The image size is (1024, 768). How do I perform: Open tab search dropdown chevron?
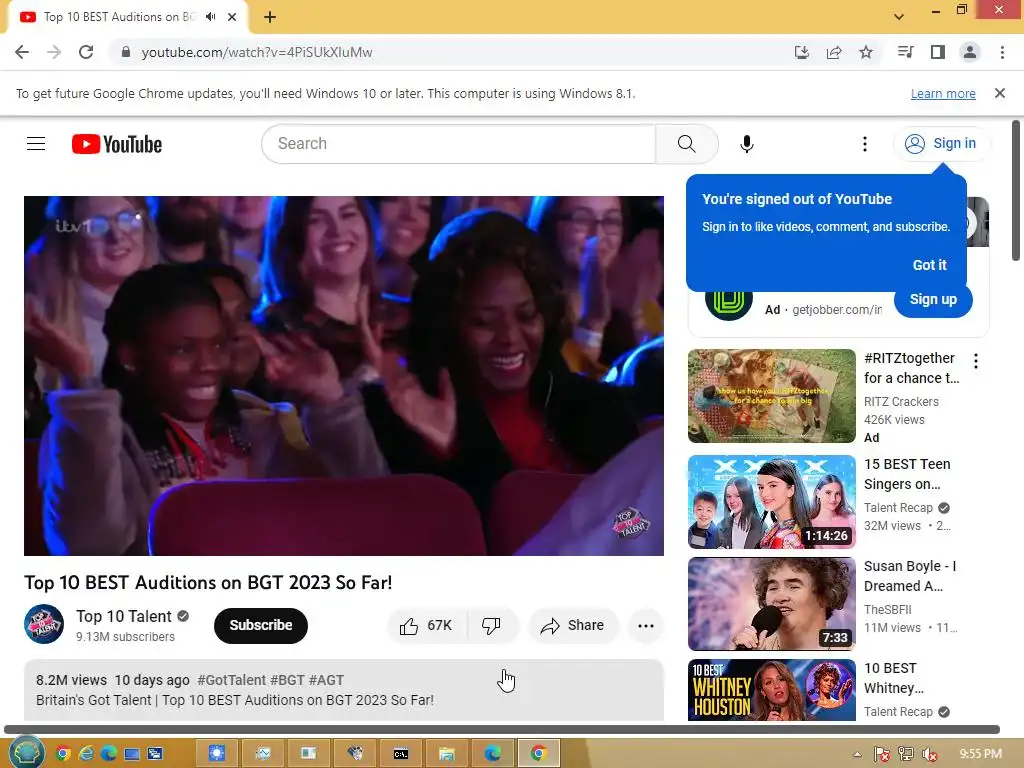click(899, 17)
